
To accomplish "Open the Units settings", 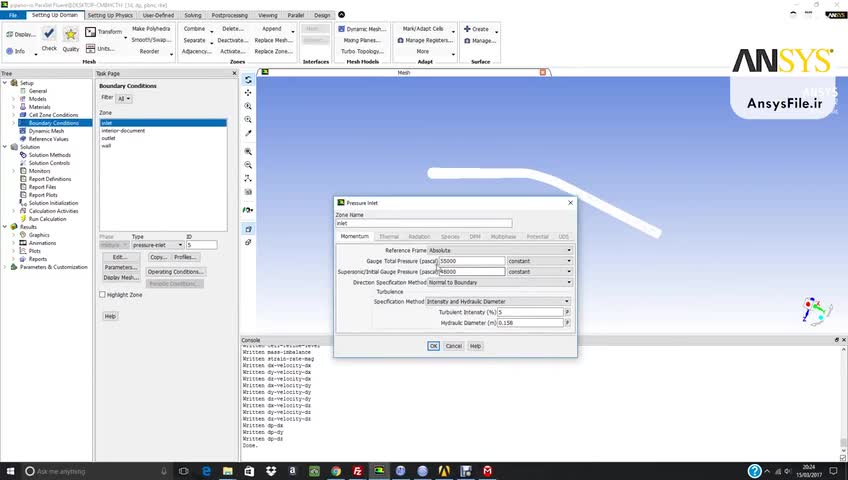I will coord(100,49).
